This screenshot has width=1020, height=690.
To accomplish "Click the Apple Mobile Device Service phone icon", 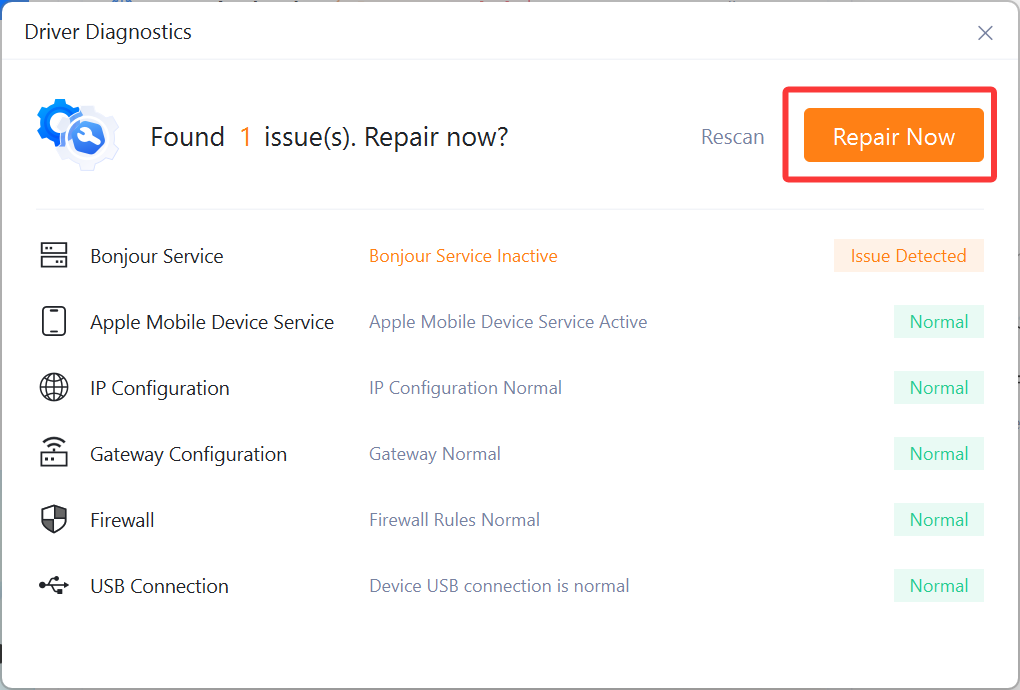I will (54, 321).
